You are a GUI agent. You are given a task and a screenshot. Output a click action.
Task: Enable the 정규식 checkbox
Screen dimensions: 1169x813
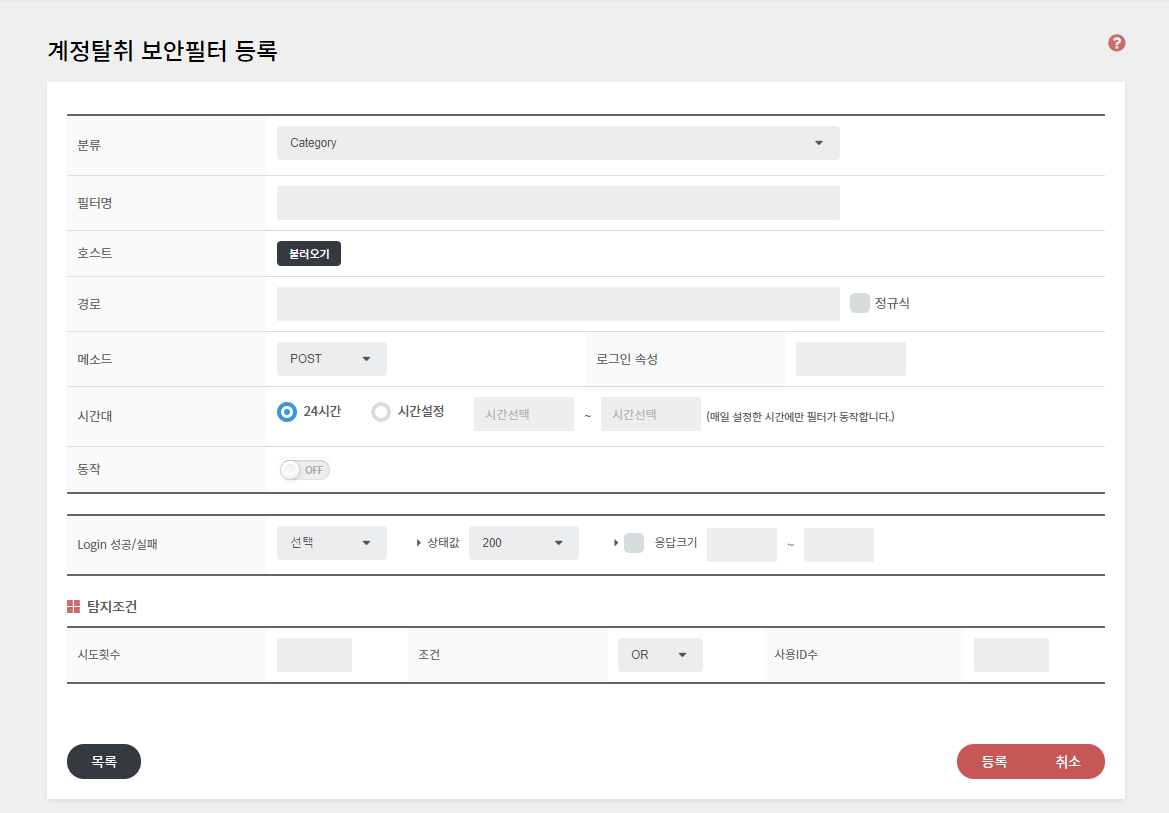pos(859,303)
